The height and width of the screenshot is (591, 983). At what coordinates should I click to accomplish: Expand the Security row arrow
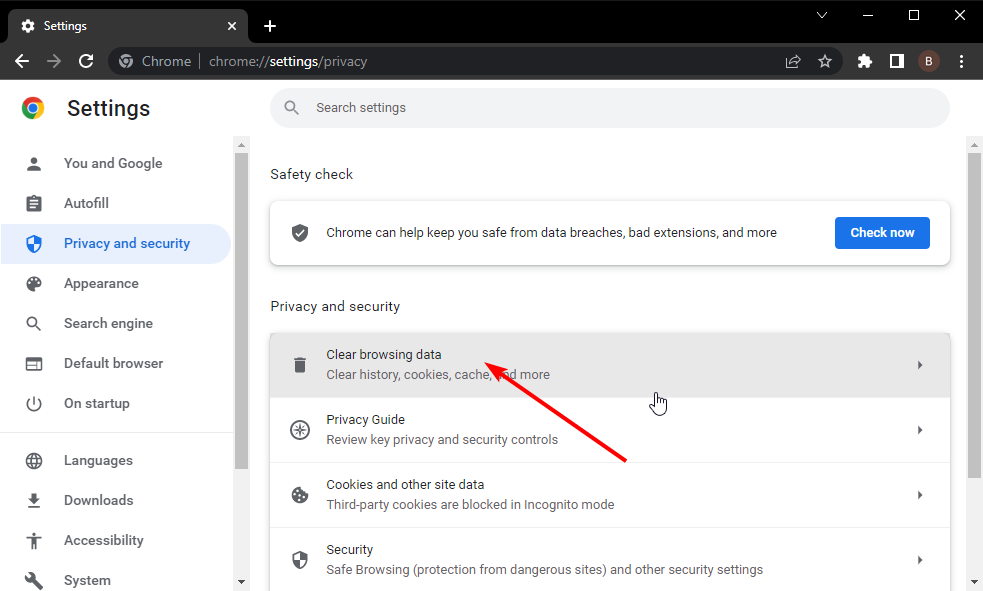pyautogui.click(x=920, y=560)
